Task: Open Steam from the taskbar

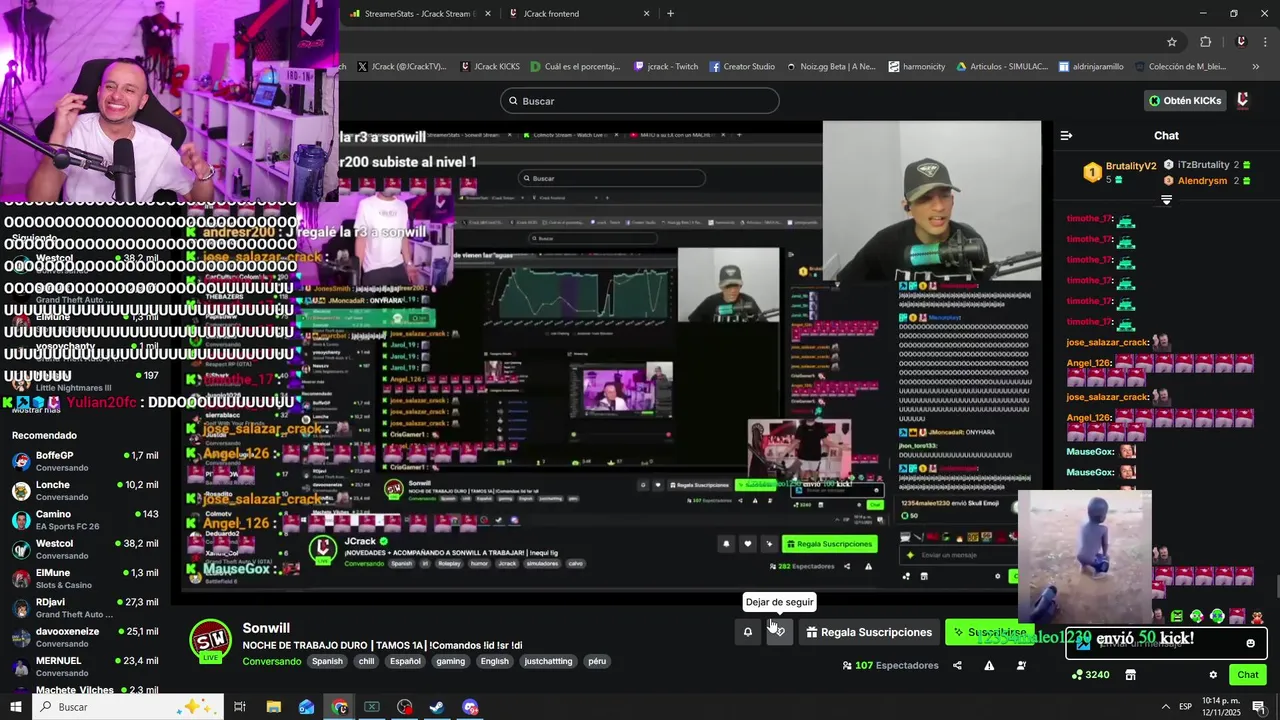Action: tap(437, 707)
